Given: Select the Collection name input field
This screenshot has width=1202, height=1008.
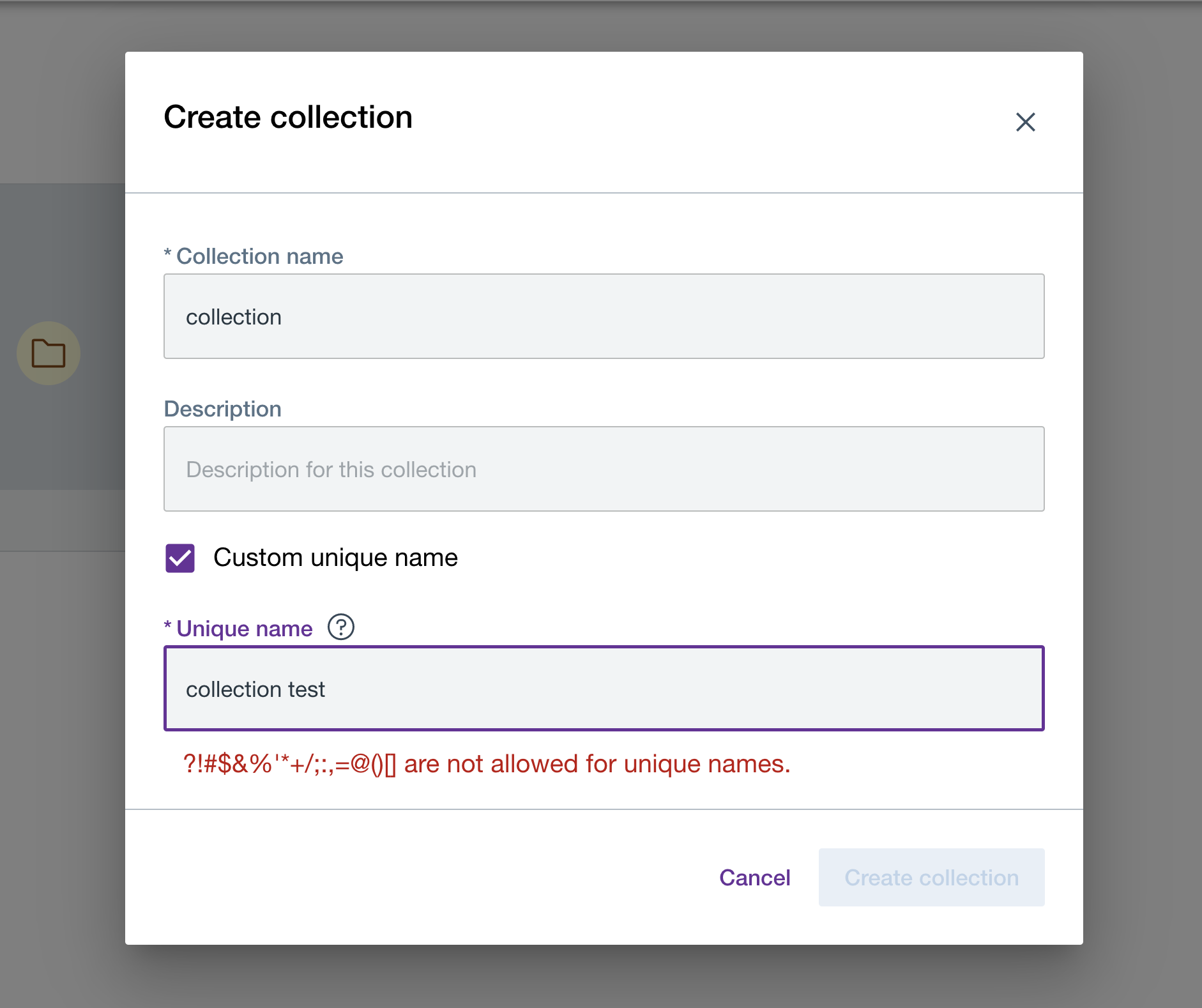Looking at the screenshot, I should (x=604, y=316).
